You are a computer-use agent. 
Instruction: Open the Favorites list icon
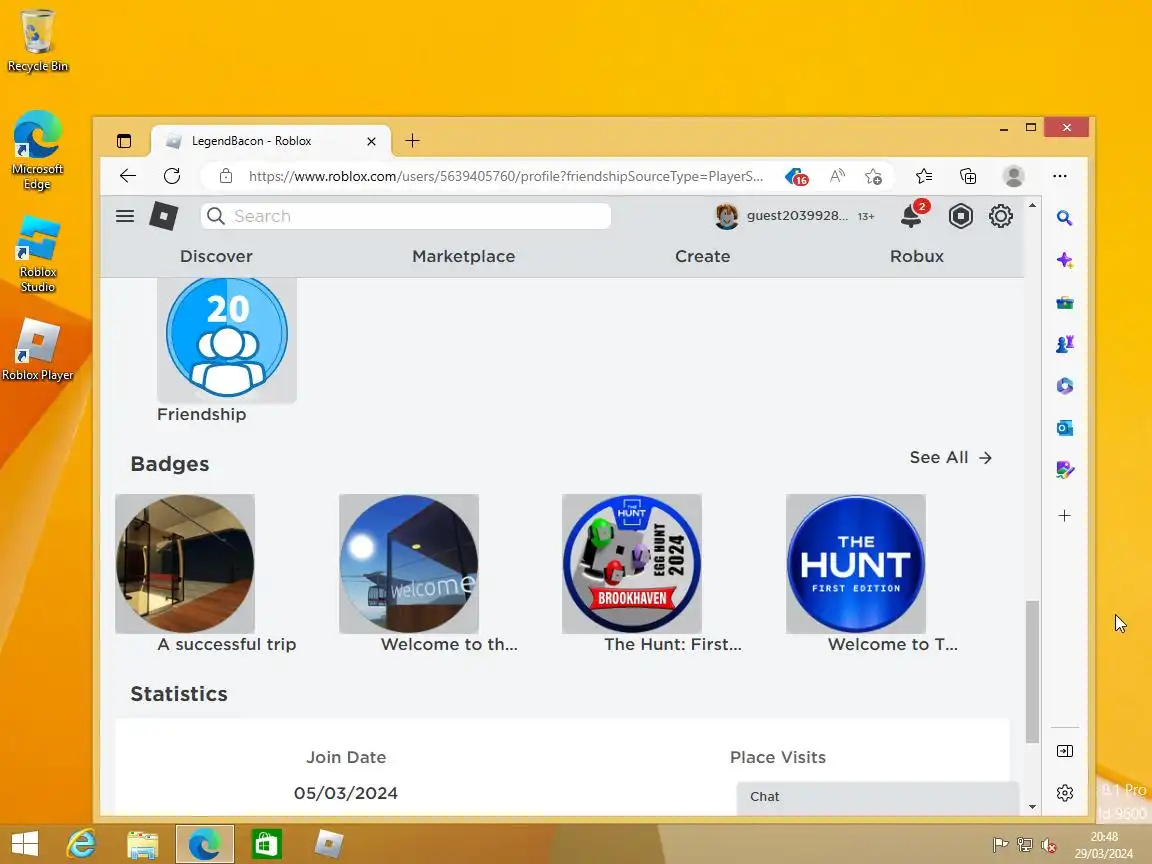click(924, 176)
